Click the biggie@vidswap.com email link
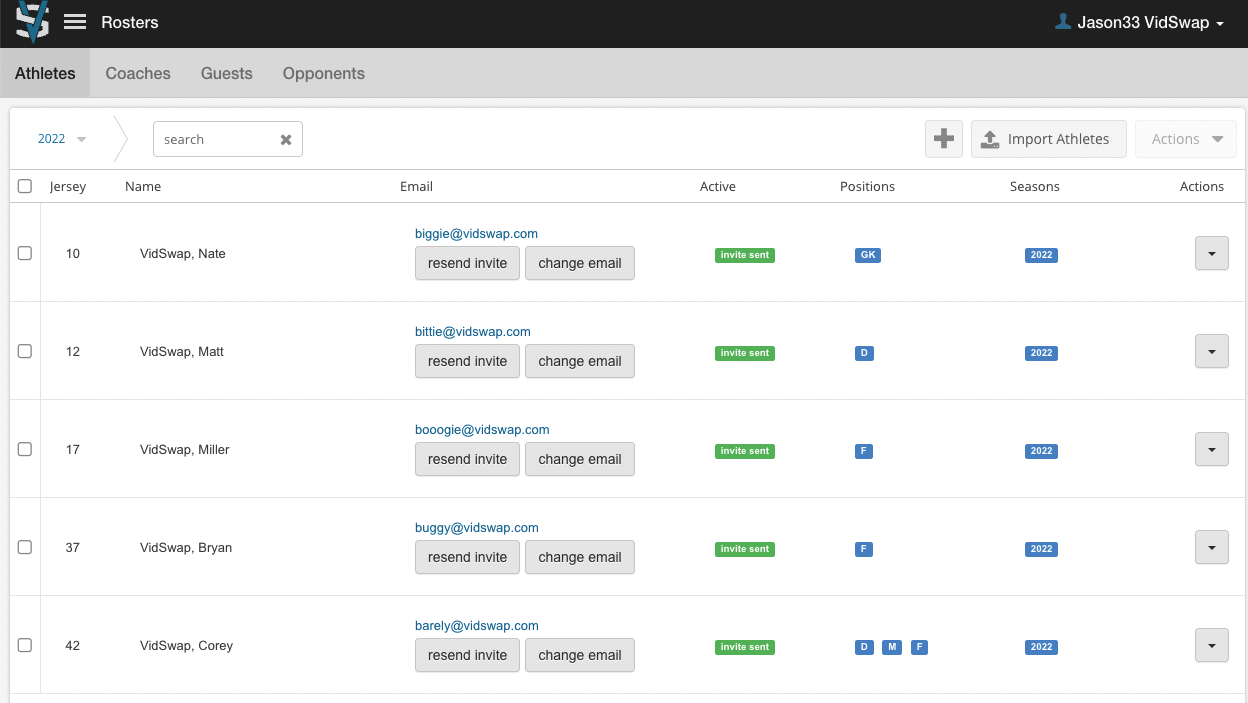Image resolution: width=1248 pixels, height=703 pixels. click(x=476, y=234)
